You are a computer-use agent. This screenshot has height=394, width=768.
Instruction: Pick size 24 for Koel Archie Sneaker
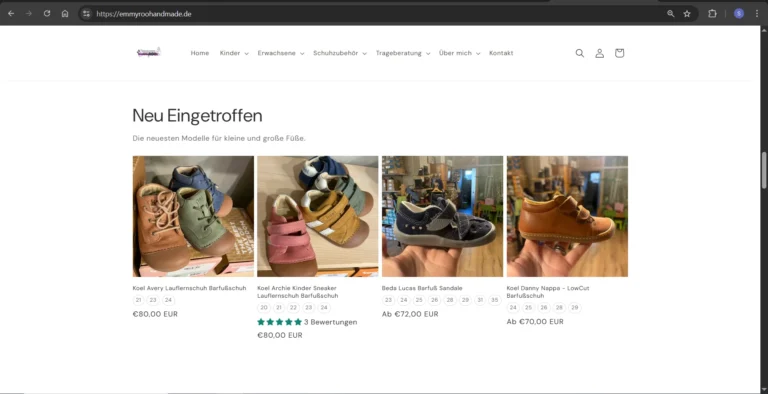click(x=324, y=308)
